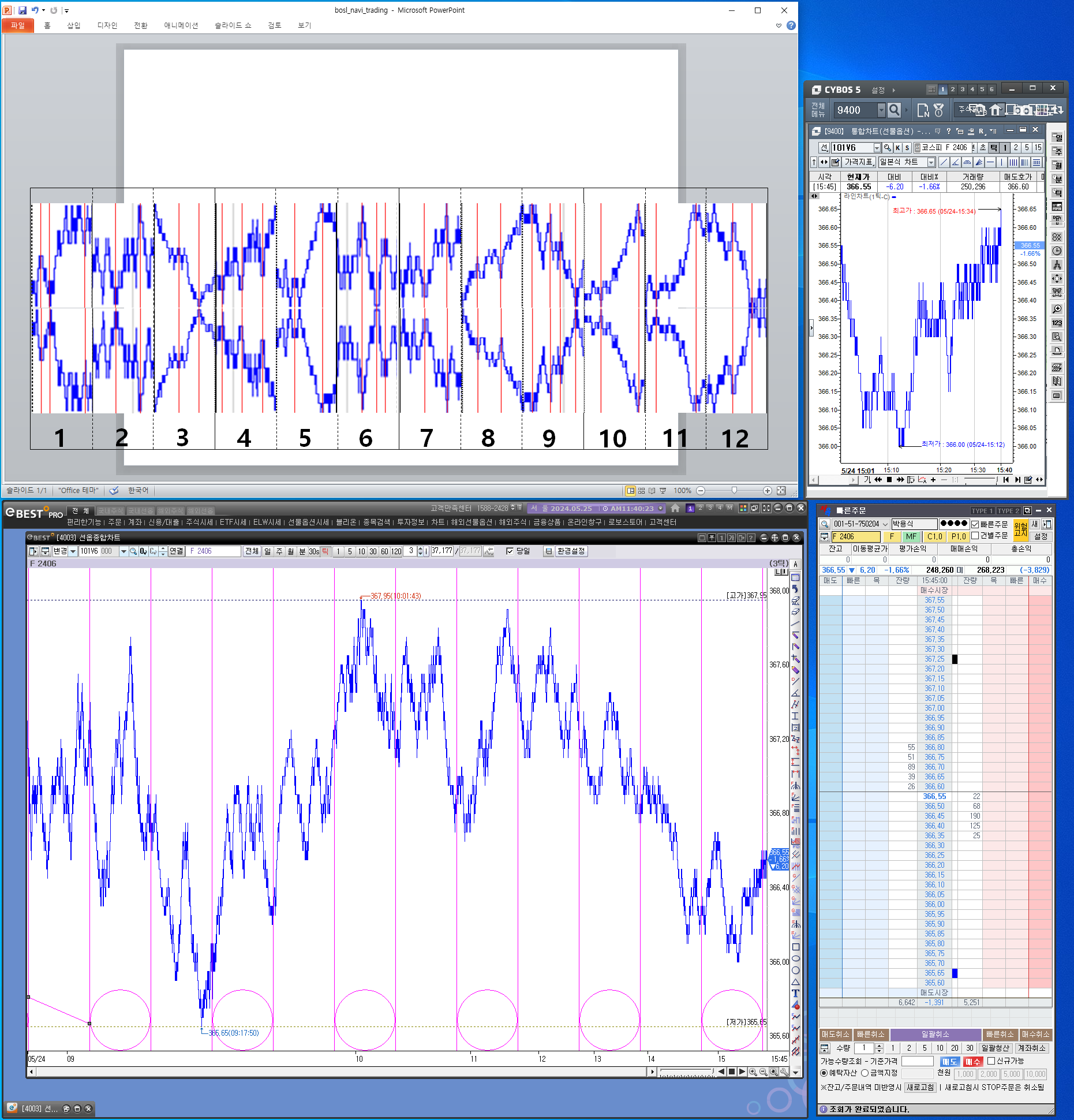Toggle the 빠른주문 checkbox in order window
1074x1120 pixels.
[x=975, y=524]
